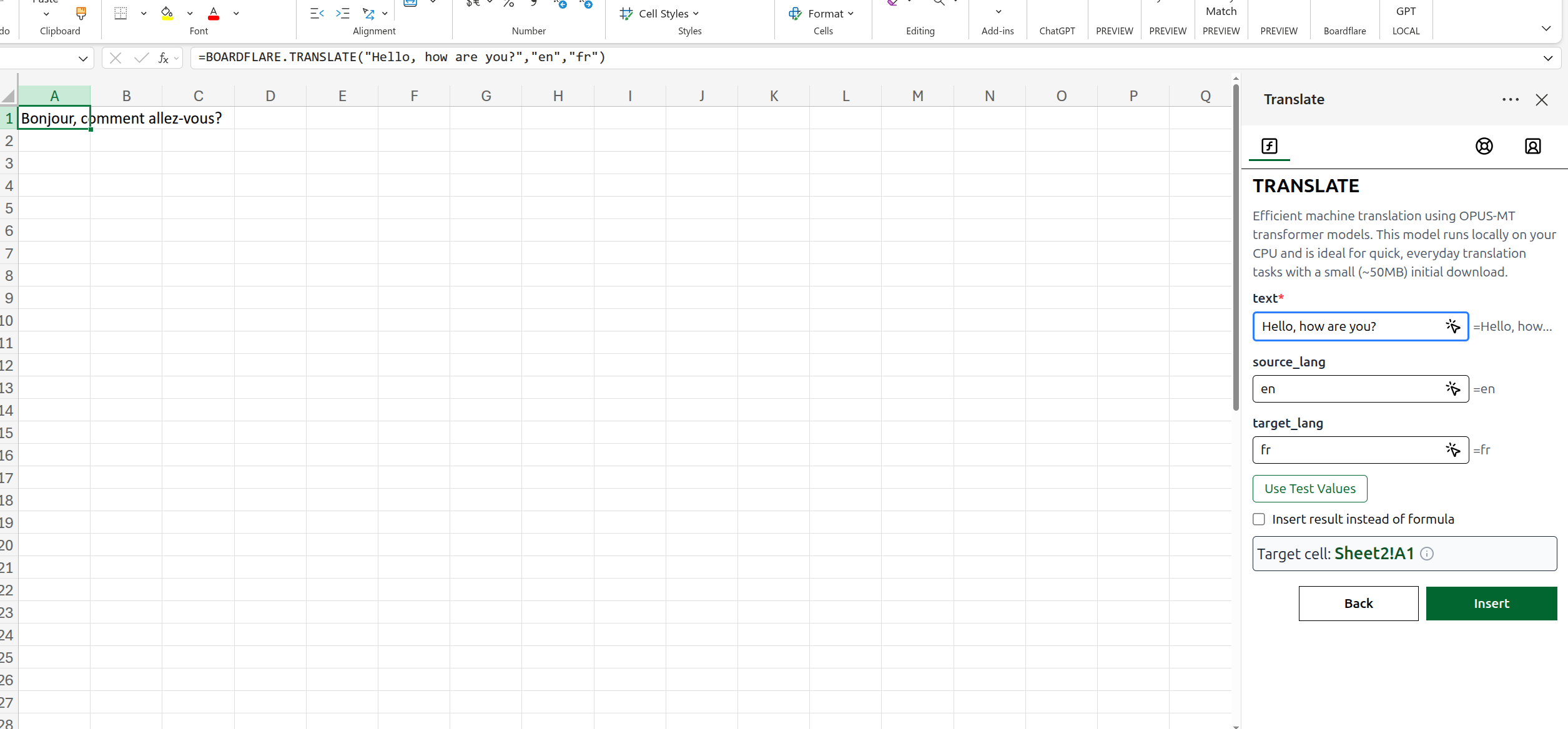
Task: Click the scroll down arrow of sheet
Action: pyautogui.click(x=1236, y=726)
